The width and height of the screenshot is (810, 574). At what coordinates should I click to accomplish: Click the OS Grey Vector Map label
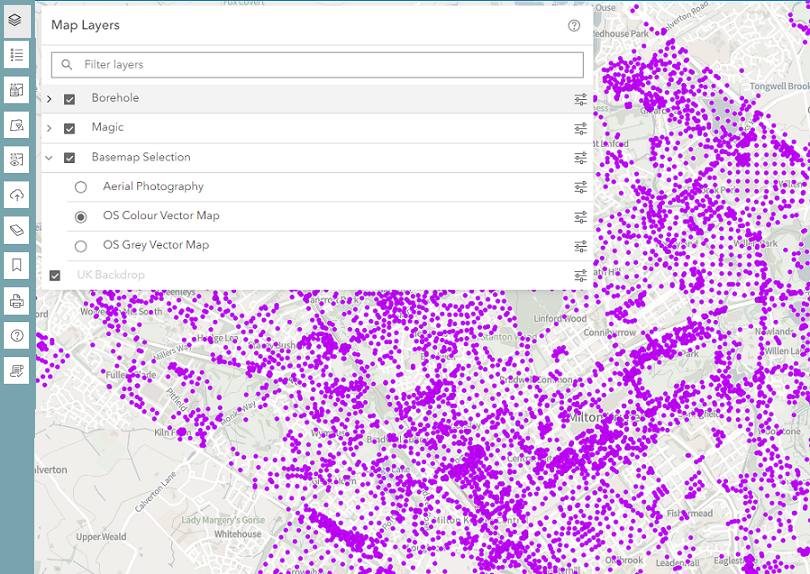coord(156,245)
